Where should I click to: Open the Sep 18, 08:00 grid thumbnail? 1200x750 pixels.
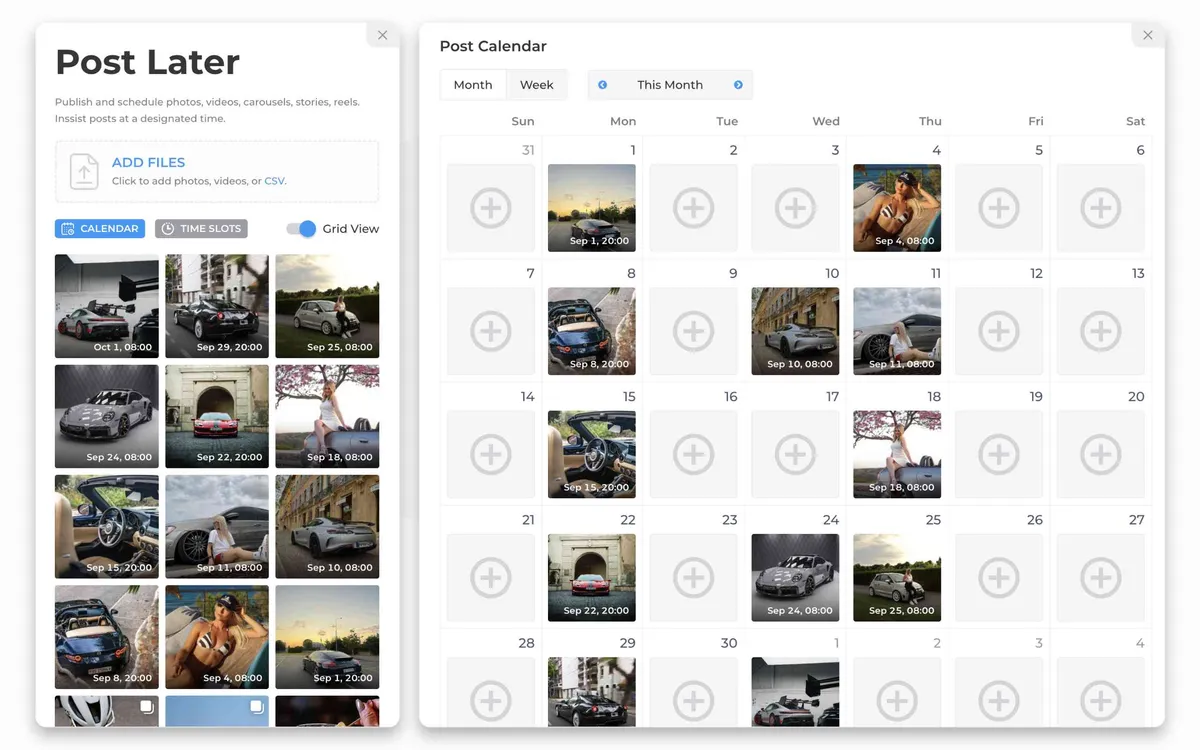(x=327, y=416)
